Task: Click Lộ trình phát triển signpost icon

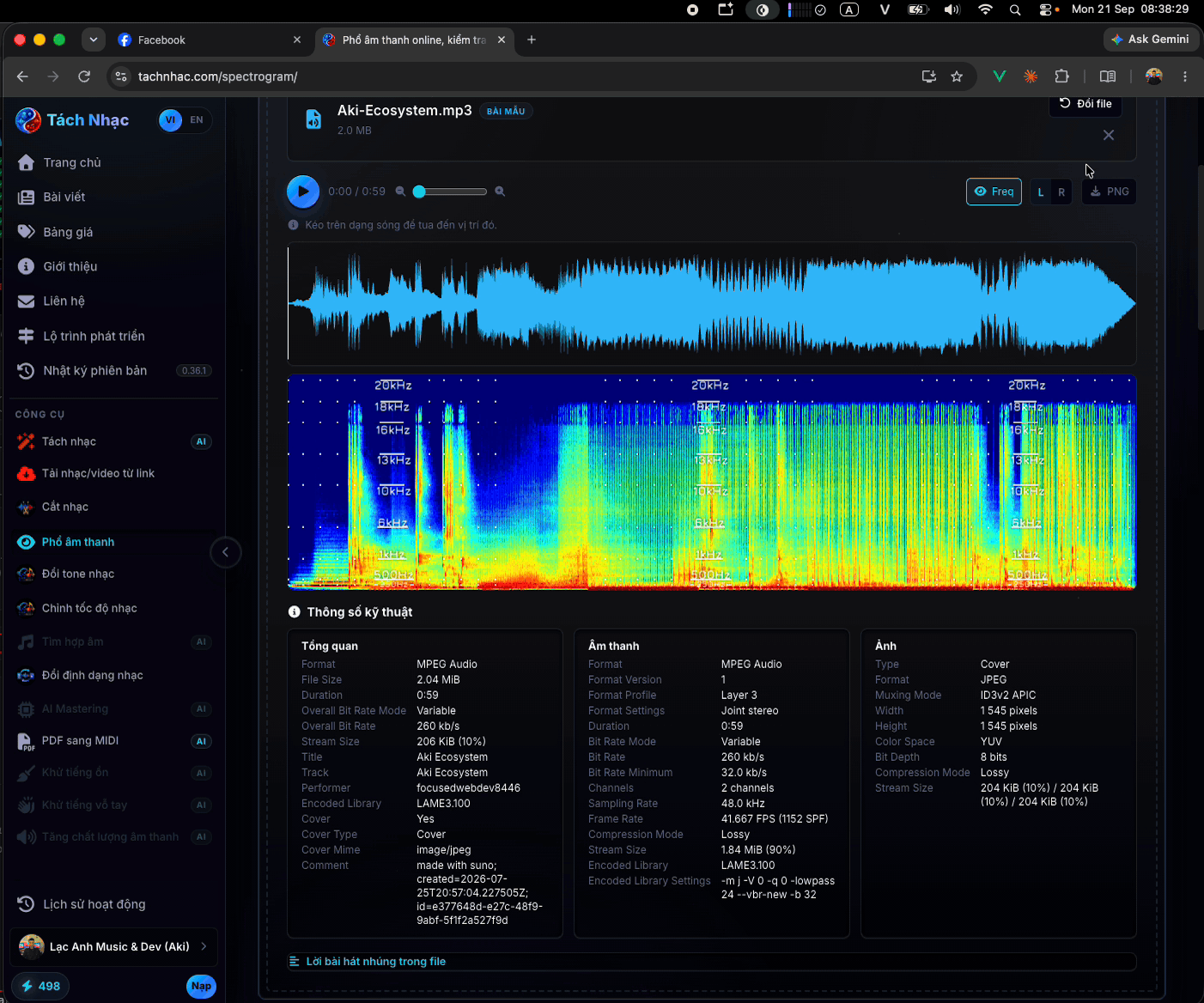Action: [26, 336]
